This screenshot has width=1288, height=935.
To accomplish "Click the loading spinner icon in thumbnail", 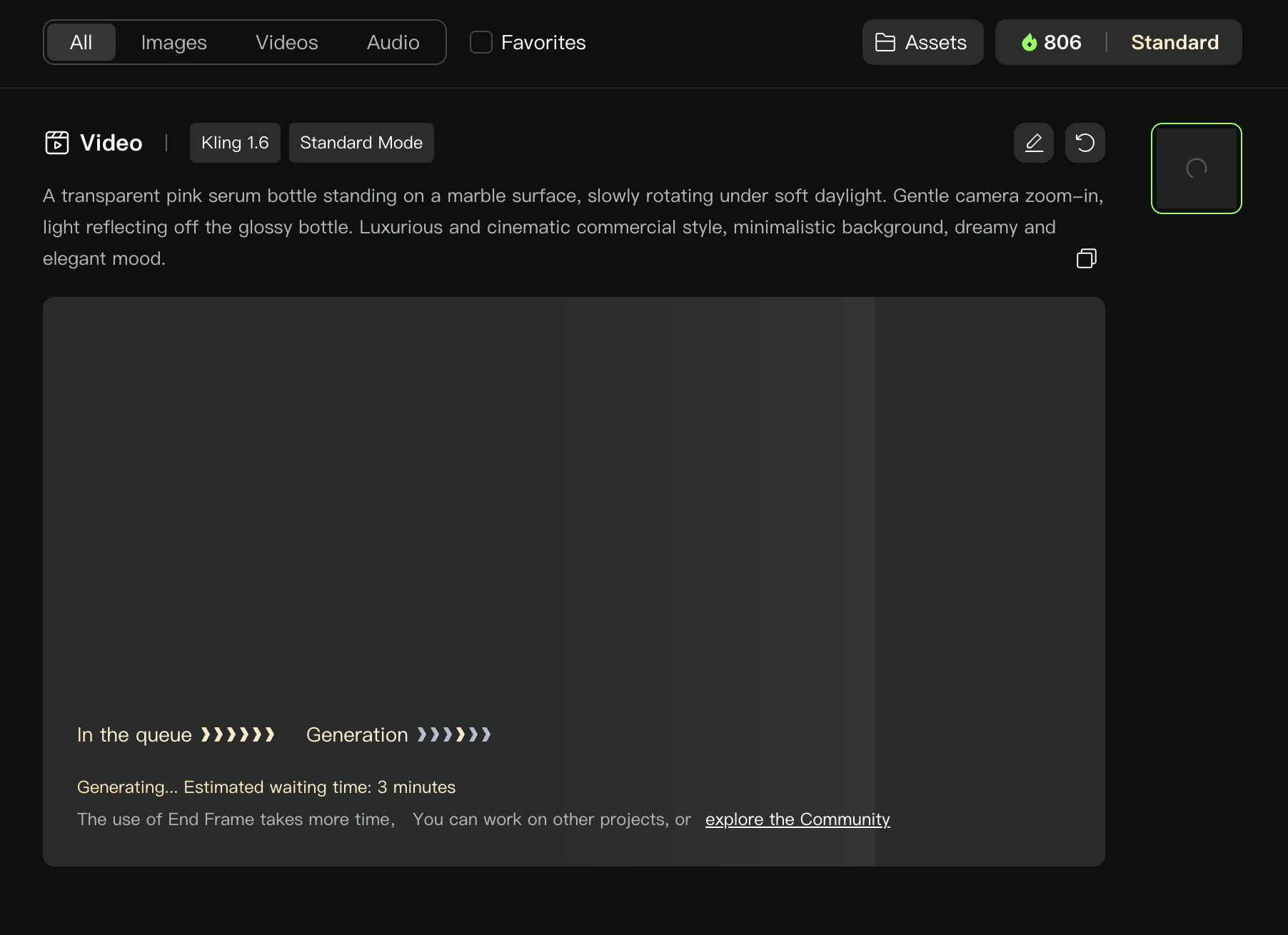I will [1196, 168].
